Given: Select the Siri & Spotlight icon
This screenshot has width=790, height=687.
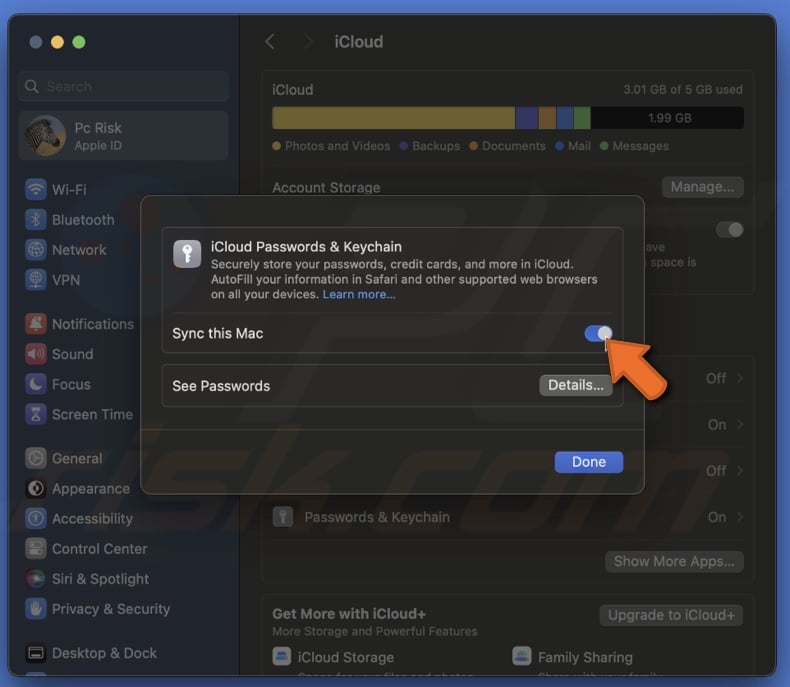Looking at the screenshot, I should (36, 579).
